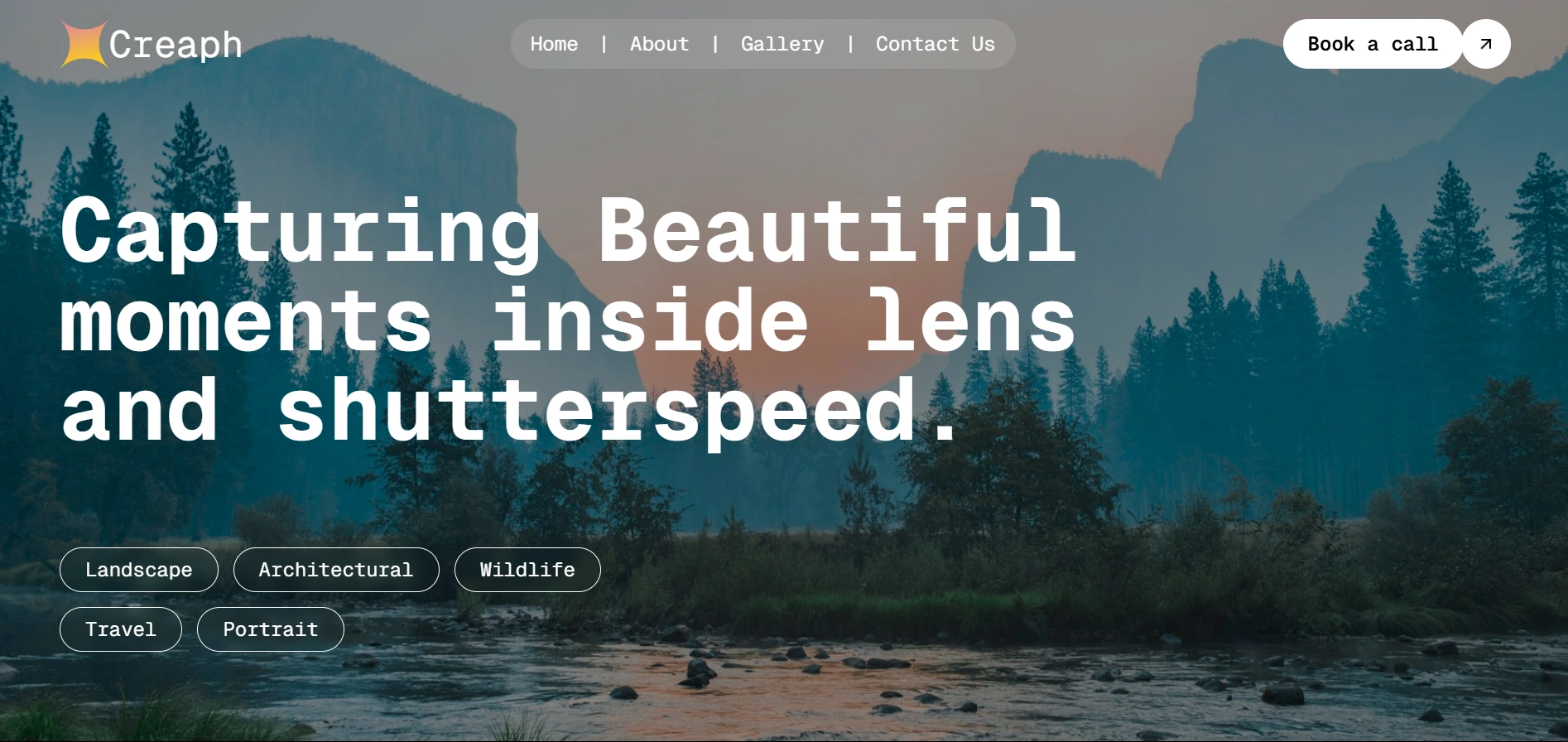
Task: Choose the Portrait category tag
Action: pyautogui.click(x=271, y=629)
